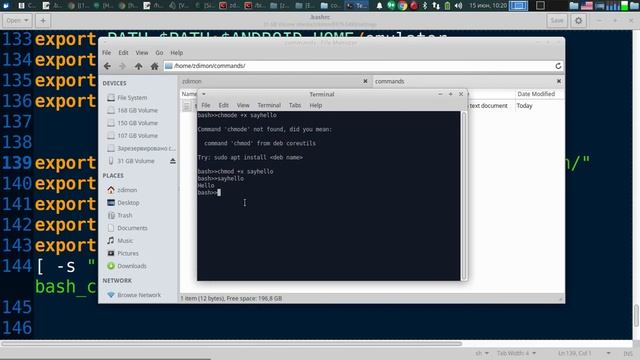Click the Open button in editor
The width and height of the screenshot is (640, 360).
17,20
